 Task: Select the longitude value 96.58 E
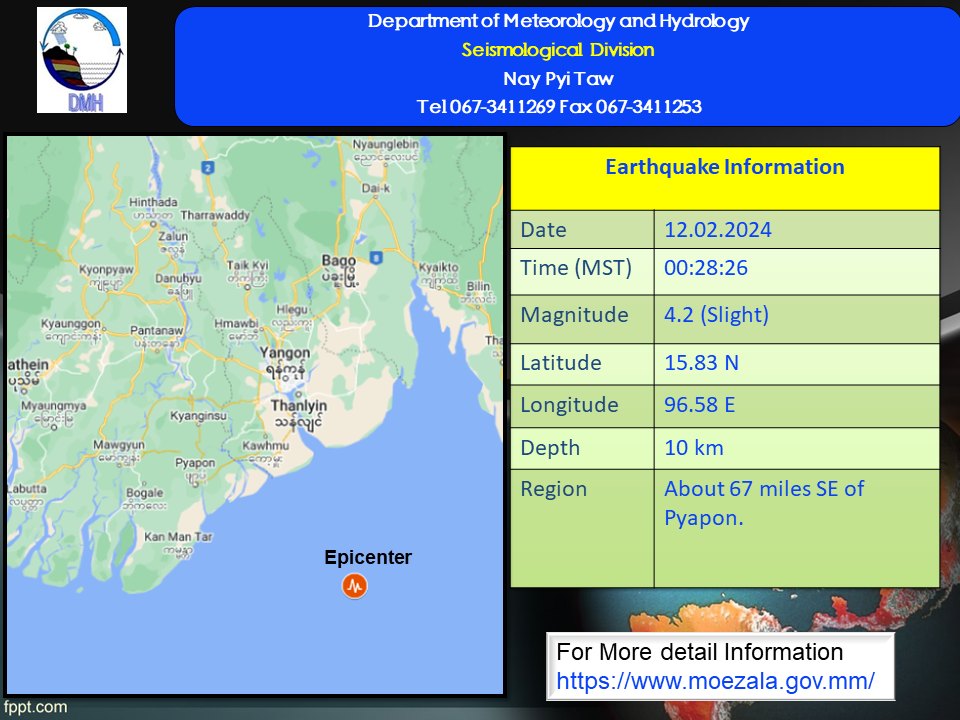tap(701, 405)
